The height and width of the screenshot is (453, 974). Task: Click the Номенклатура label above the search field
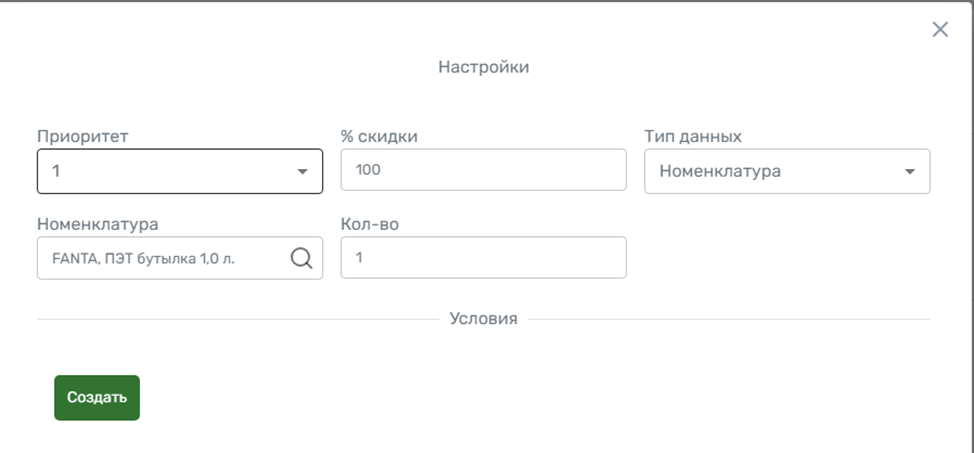click(x=98, y=224)
